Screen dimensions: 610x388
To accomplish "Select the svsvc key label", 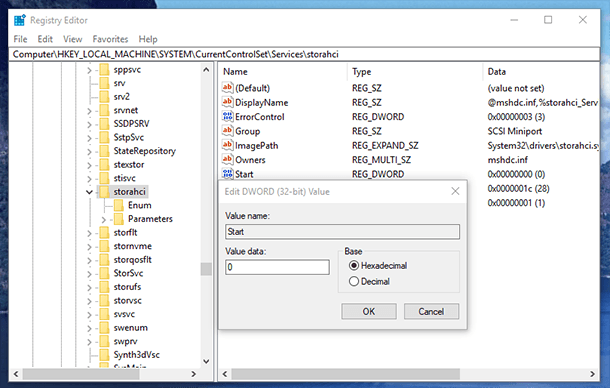I will click(124, 314).
